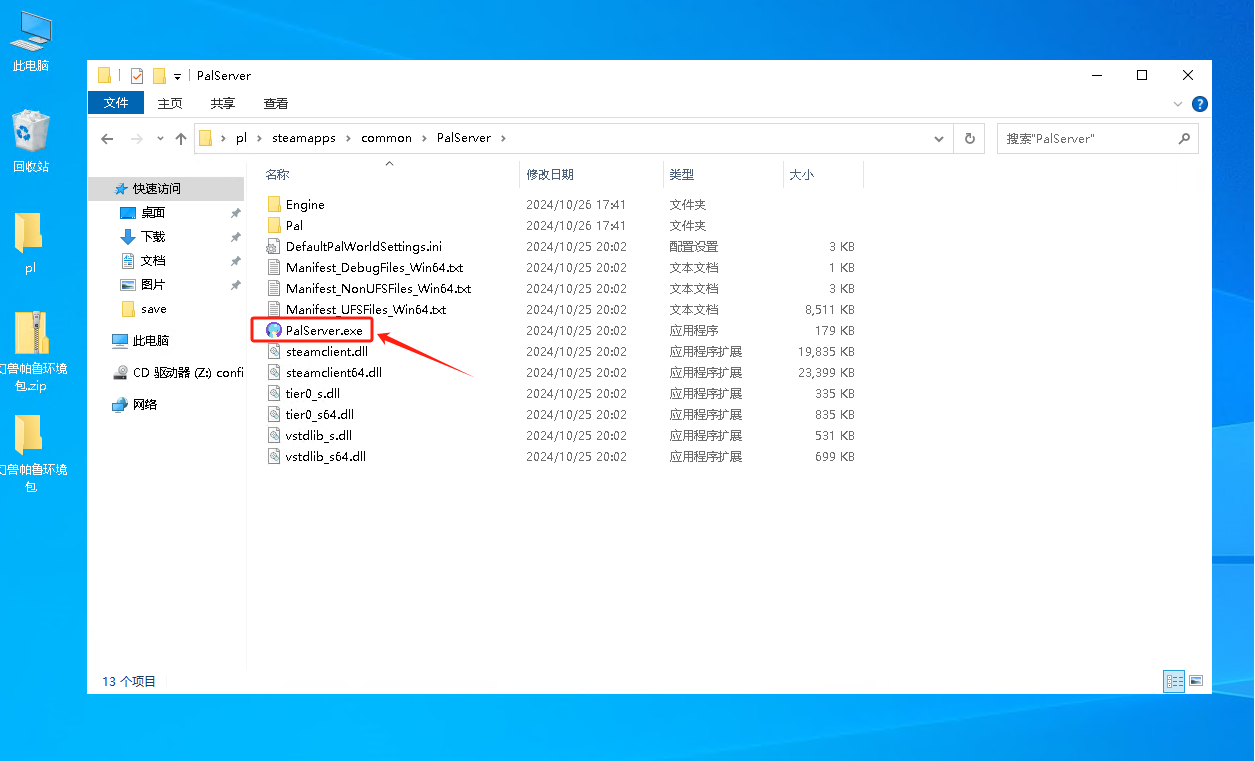Select vstdlib_s.dll file

click(x=318, y=435)
